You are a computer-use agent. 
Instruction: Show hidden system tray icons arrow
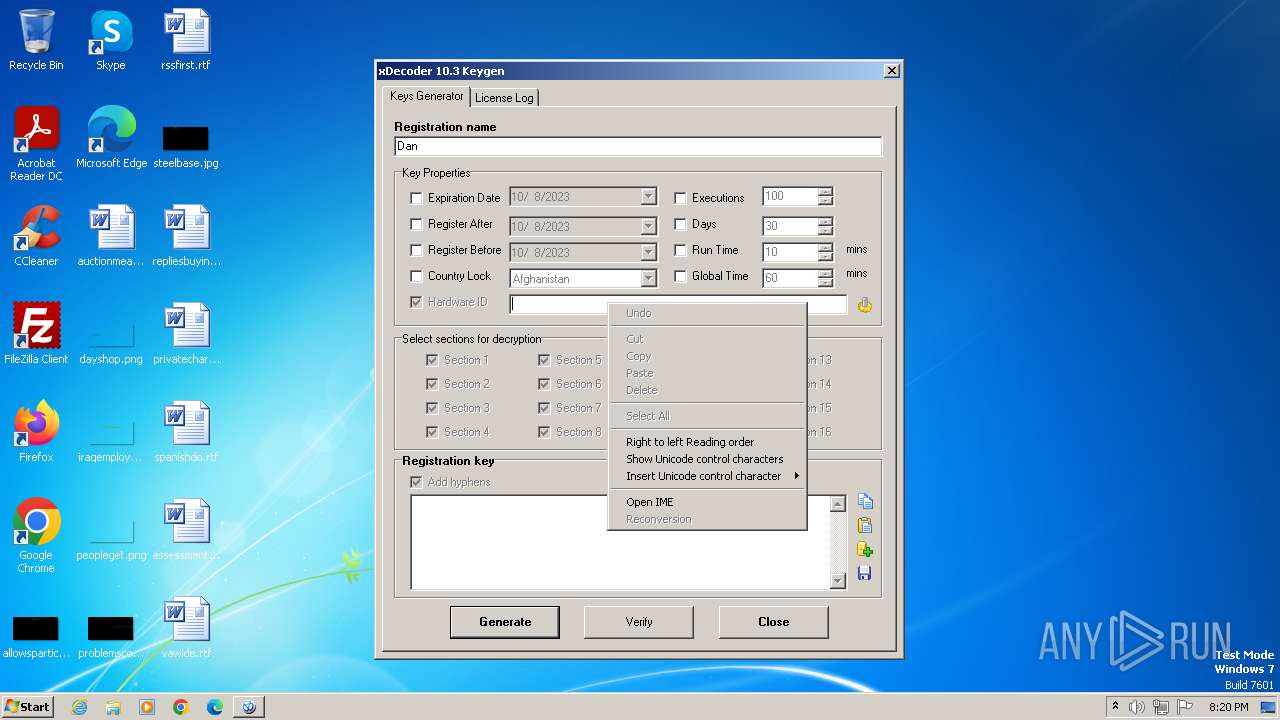[1115, 707]
